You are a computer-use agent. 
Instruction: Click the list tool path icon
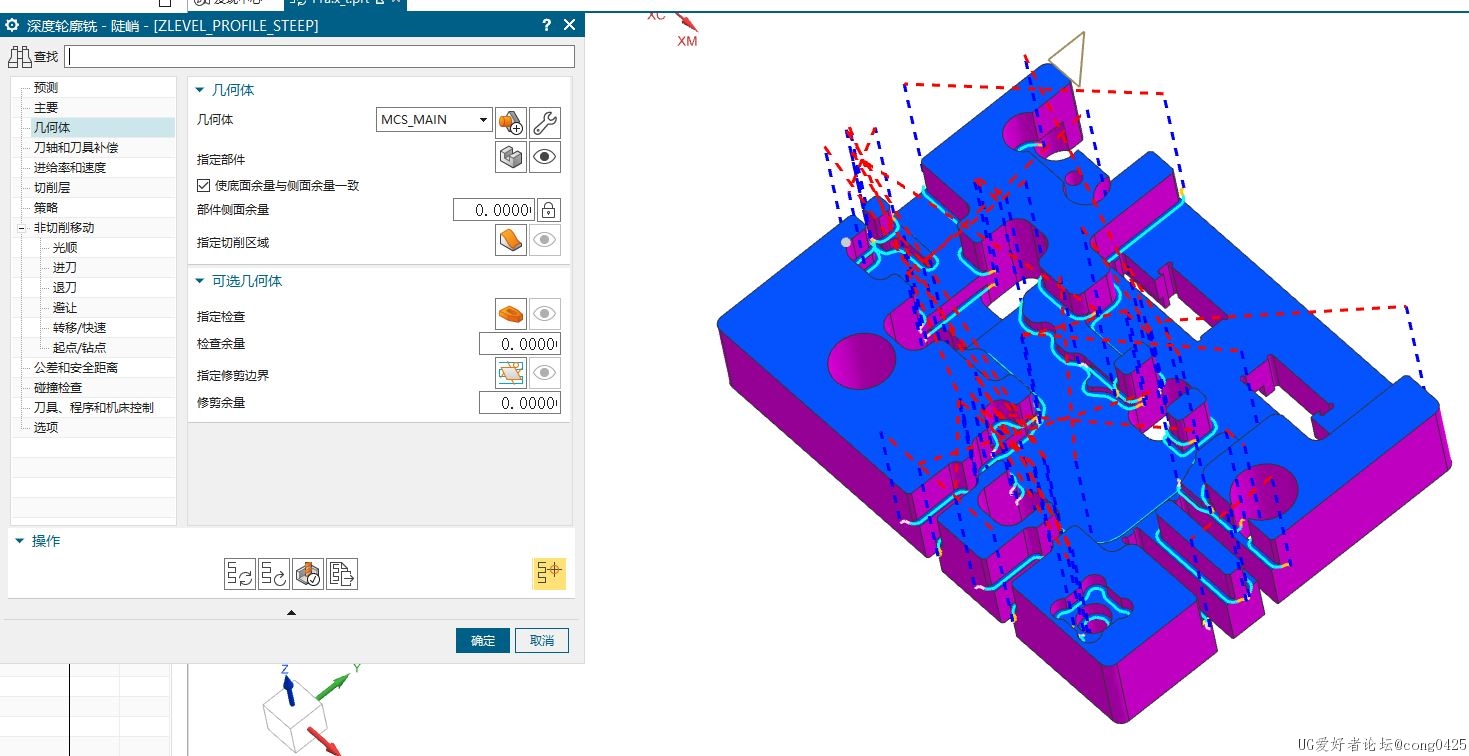click(x=342, y=574)
